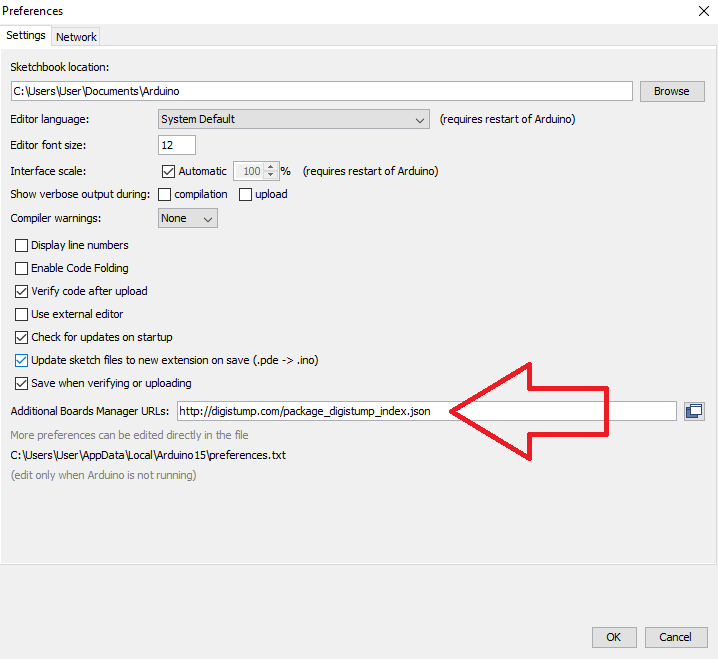Switch to the Network tab
The image size is (718, 659).
pyautogui.click(x=76, y=37)
